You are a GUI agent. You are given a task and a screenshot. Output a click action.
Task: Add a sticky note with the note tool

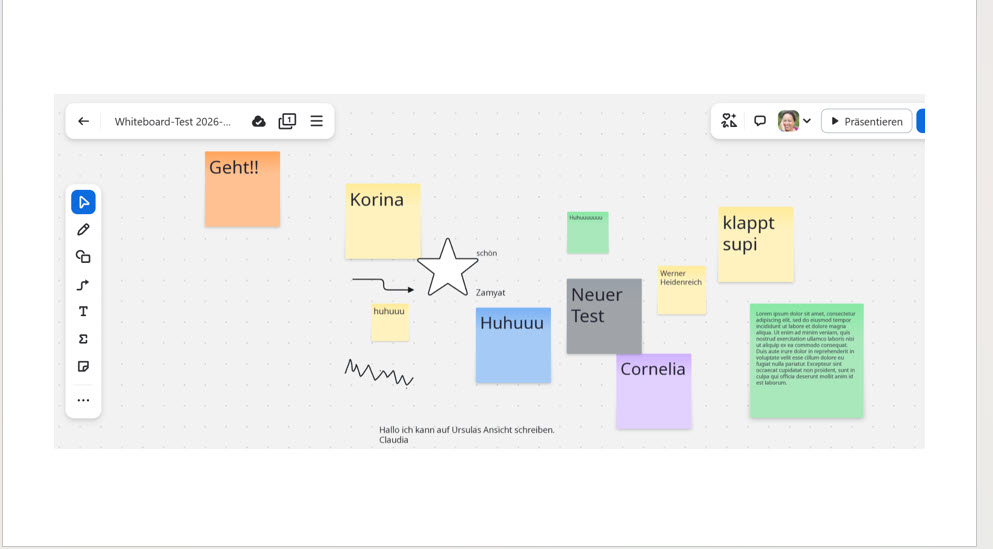83,367
